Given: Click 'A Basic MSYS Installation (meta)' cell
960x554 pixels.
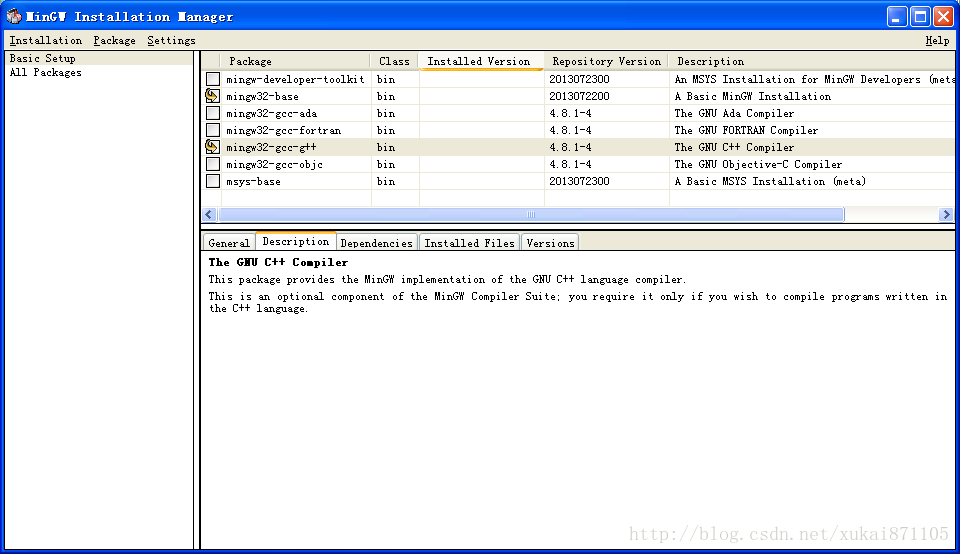Looking at the screenshot, I should [x=770, y=181].
